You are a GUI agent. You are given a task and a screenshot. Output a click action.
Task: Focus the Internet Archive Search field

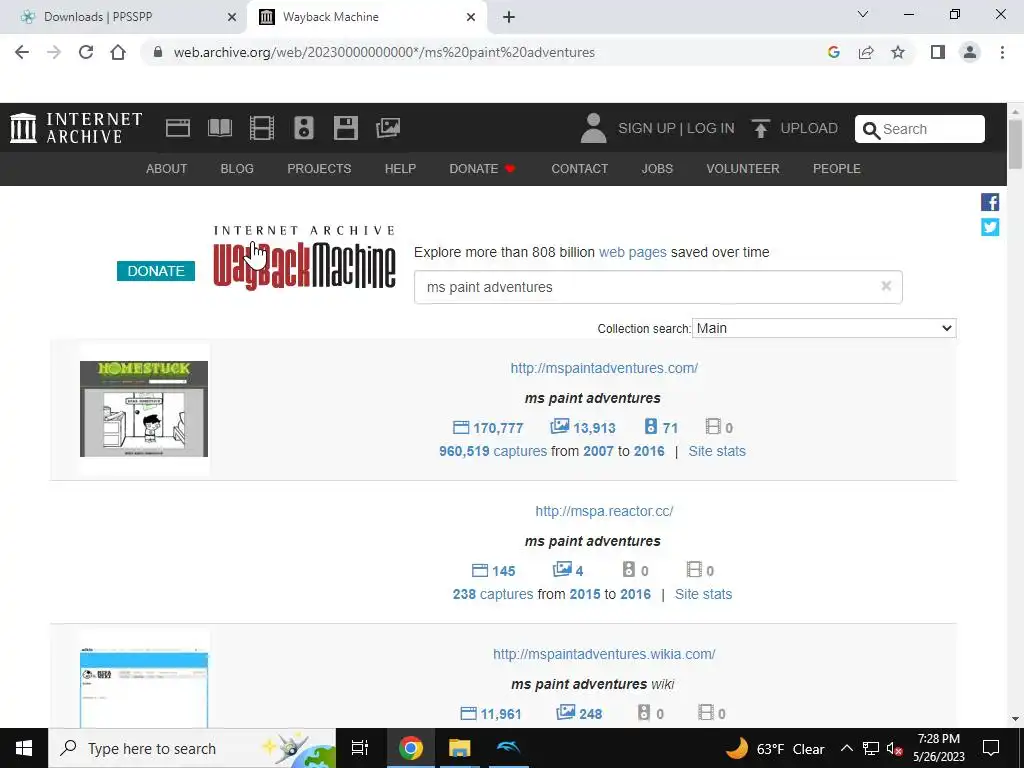click(920, 129)
